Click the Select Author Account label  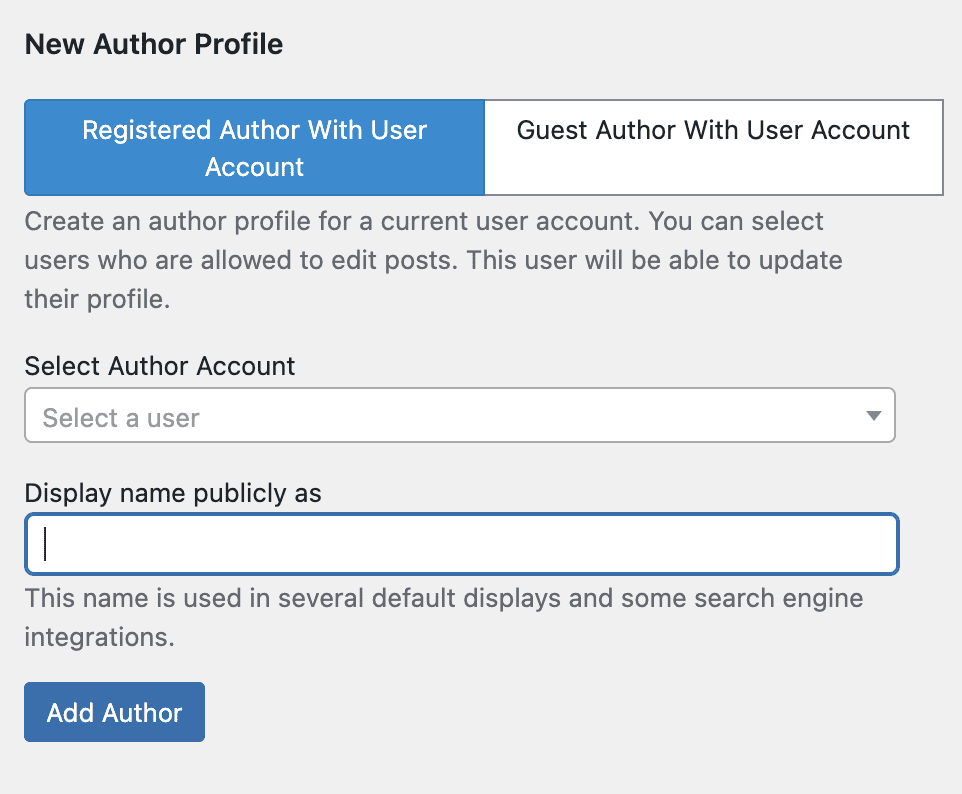(160, 366)
